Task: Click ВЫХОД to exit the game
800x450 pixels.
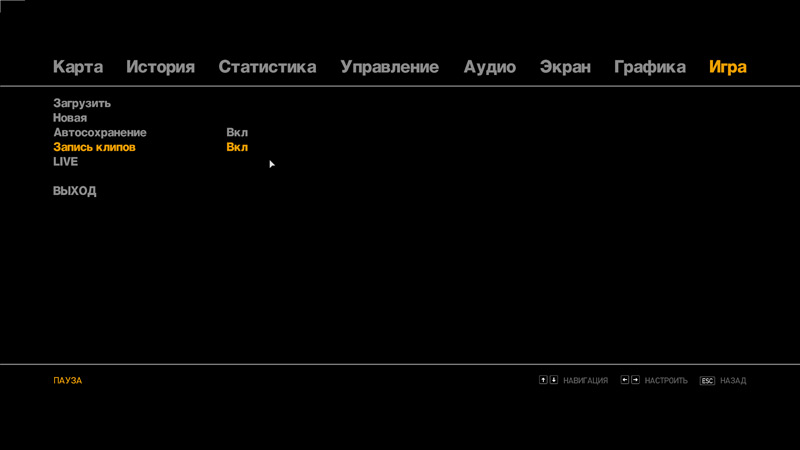Action: [75, 191]
